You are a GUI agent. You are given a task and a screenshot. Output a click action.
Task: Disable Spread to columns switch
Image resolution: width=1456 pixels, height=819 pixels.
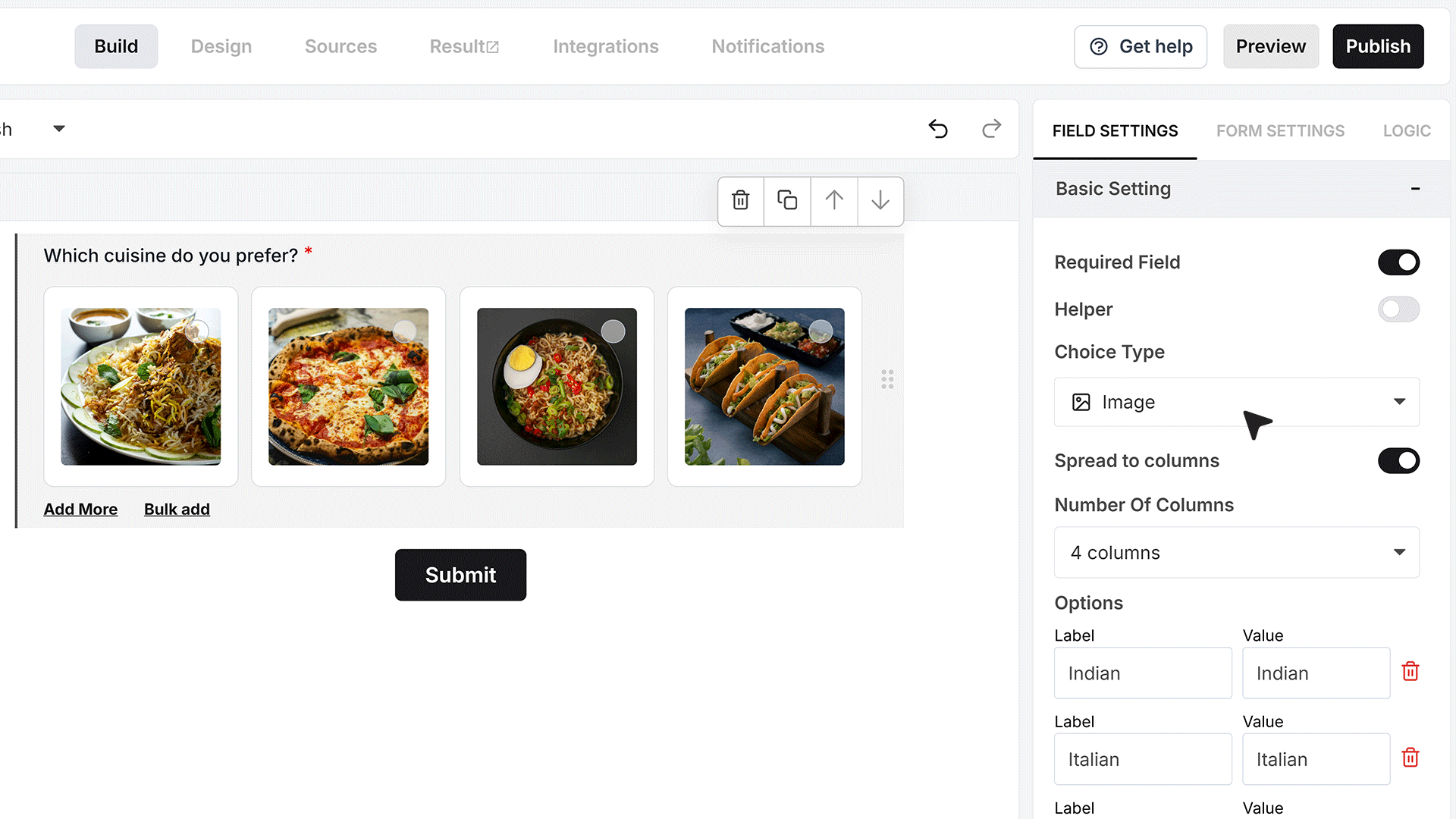point(1398,461)
